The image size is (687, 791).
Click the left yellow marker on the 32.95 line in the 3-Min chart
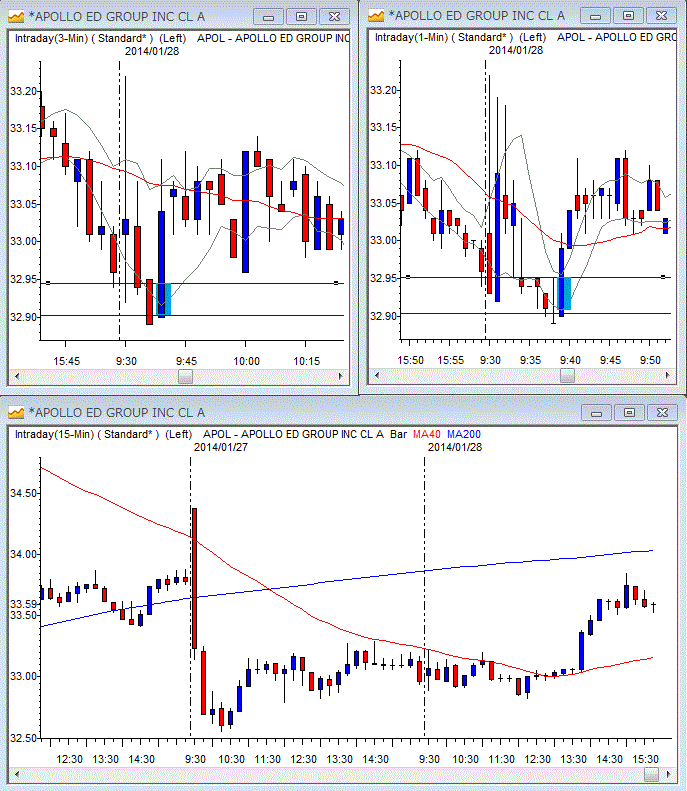click(x=48, y=283)
